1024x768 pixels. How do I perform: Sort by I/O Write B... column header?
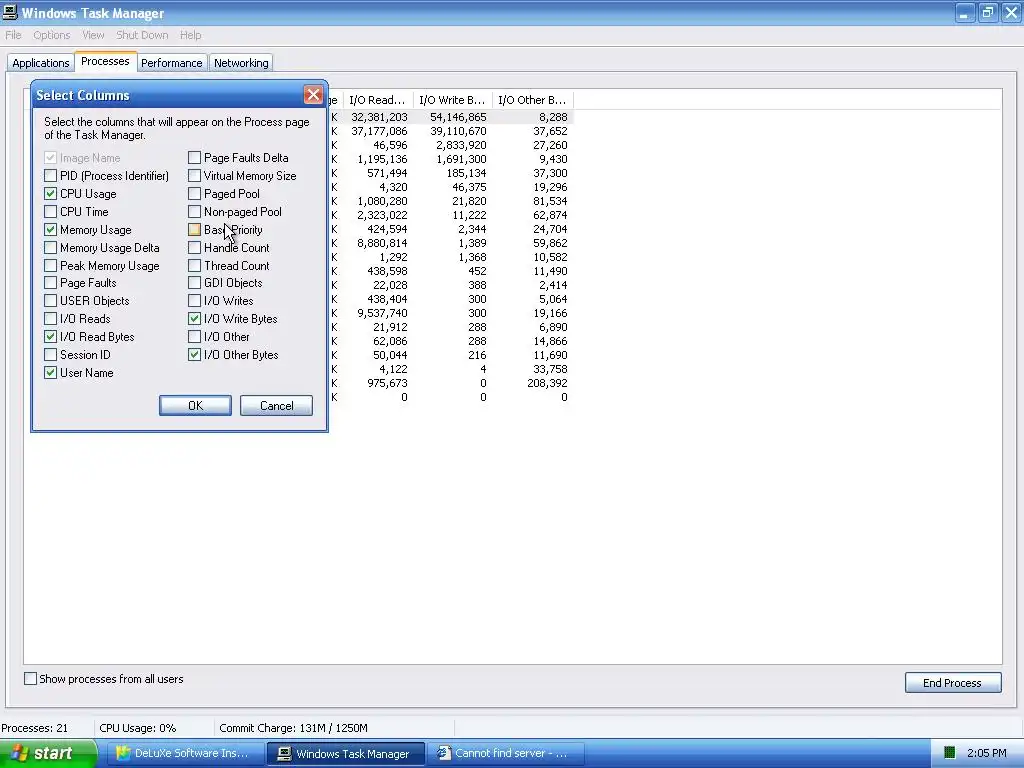452,100
